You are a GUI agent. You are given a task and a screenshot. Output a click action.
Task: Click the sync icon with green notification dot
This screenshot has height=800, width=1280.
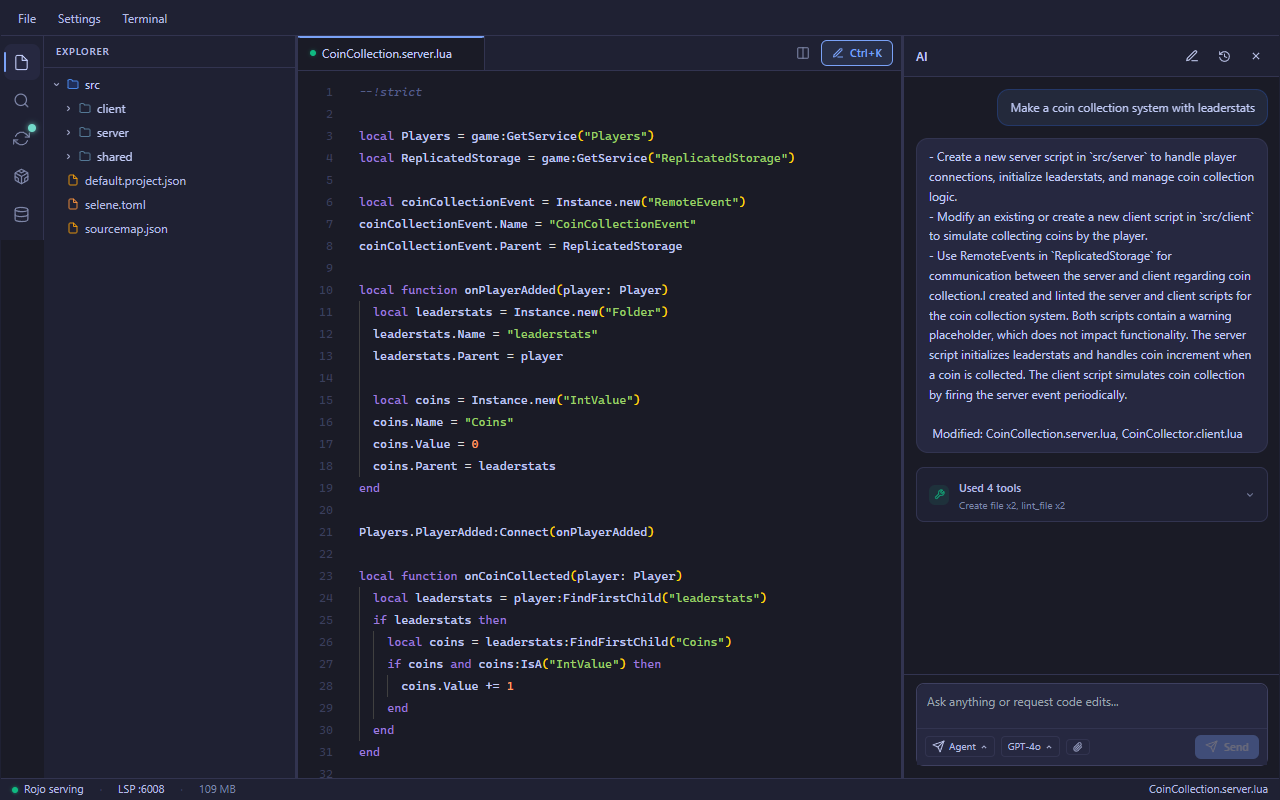pos(21,138)
